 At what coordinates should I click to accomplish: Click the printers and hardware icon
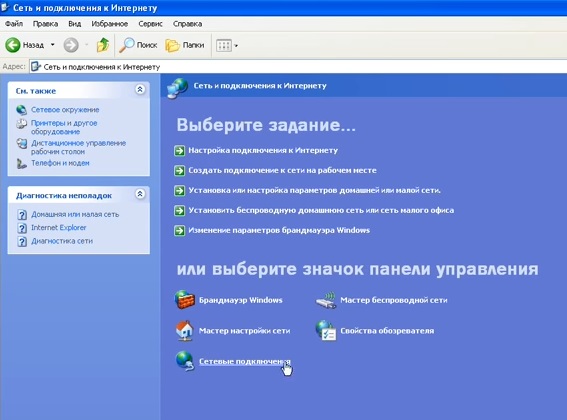click(21, 124)
